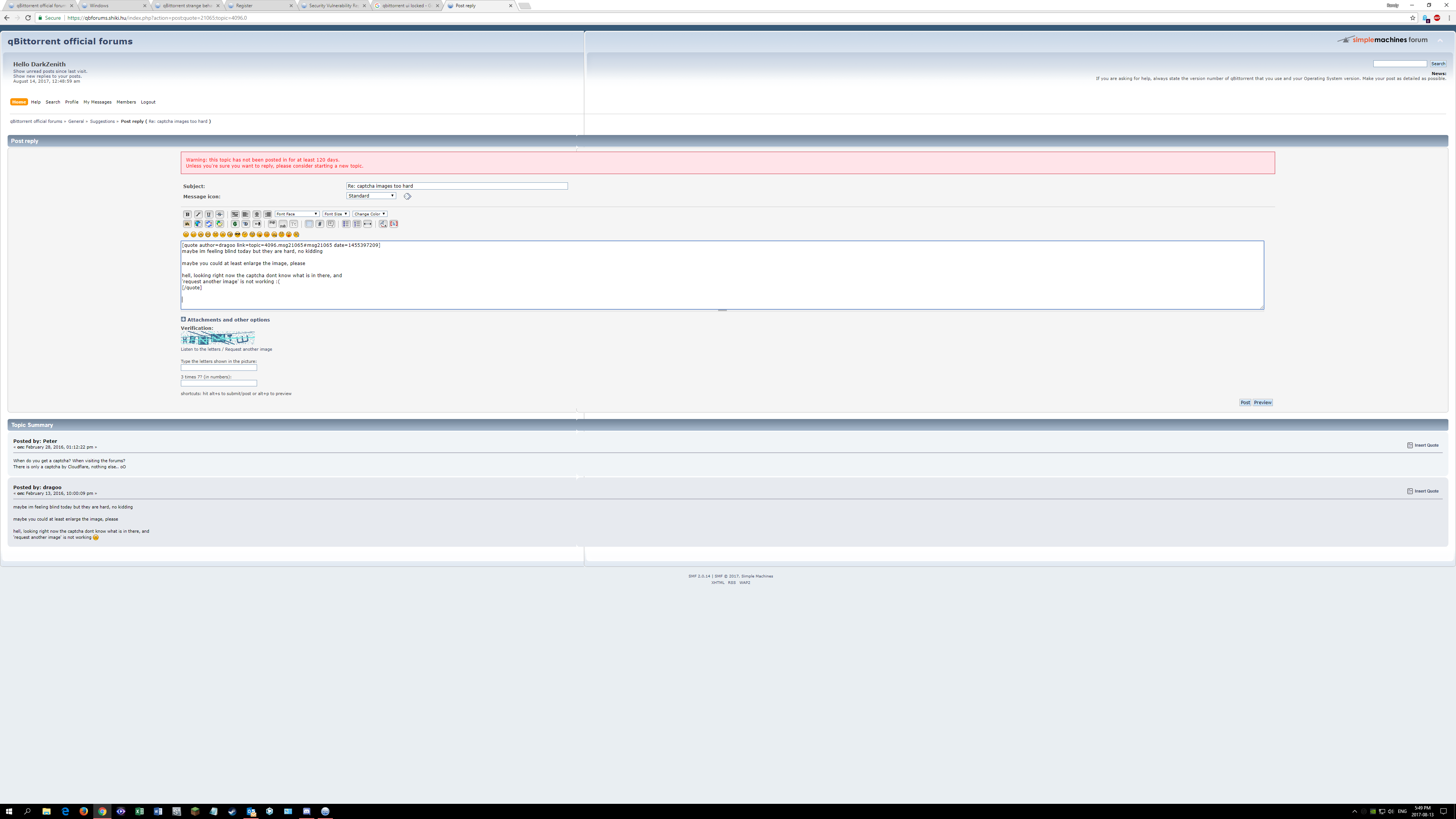The height and width of the screenshot is (819, 1456).
Task: Left-align the selected text
Action: point(246,214)
